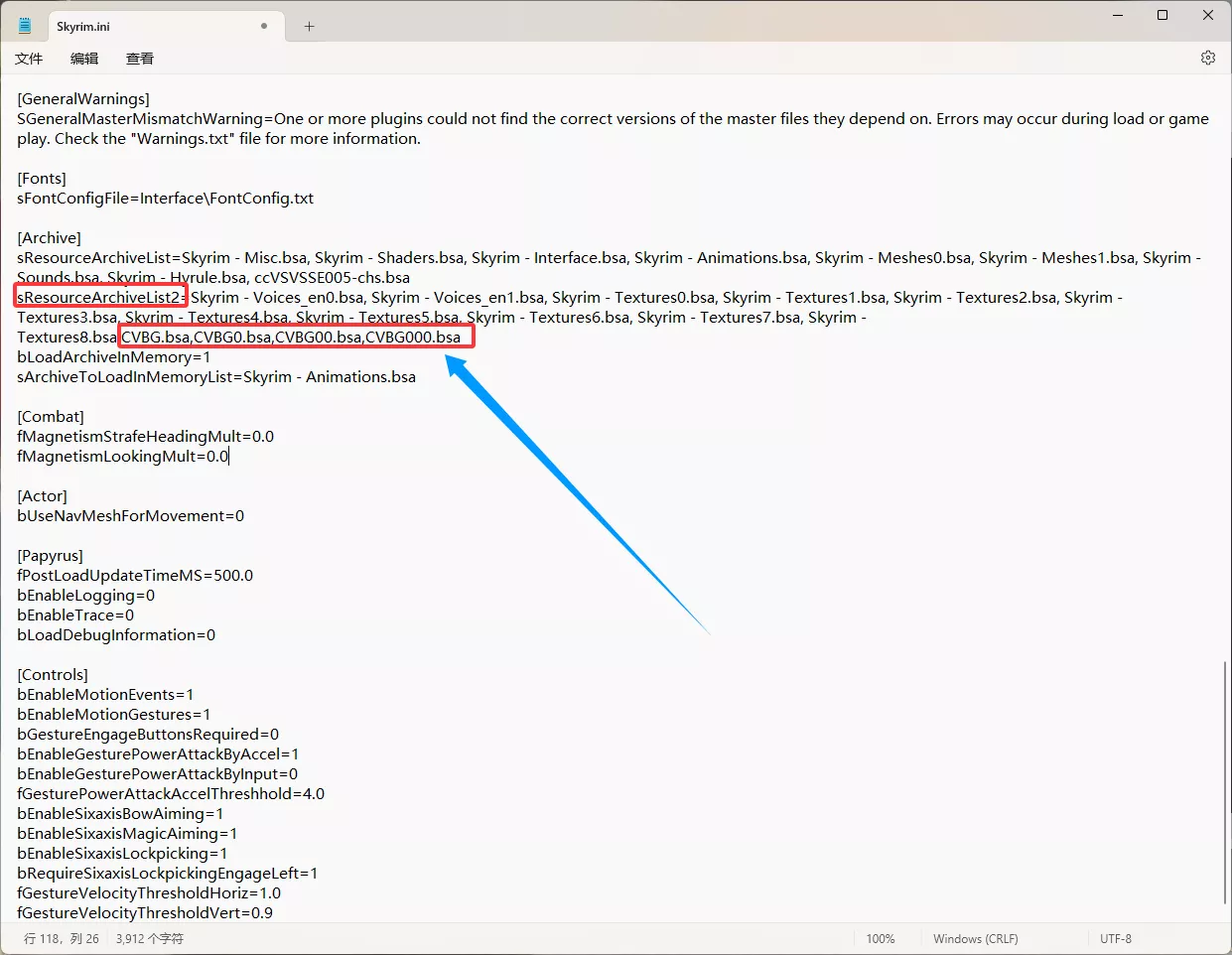The width and height of the screenshot is (1232, 955).
Task: Minimize the Notepad window
Action: [x=1118, y=15]
